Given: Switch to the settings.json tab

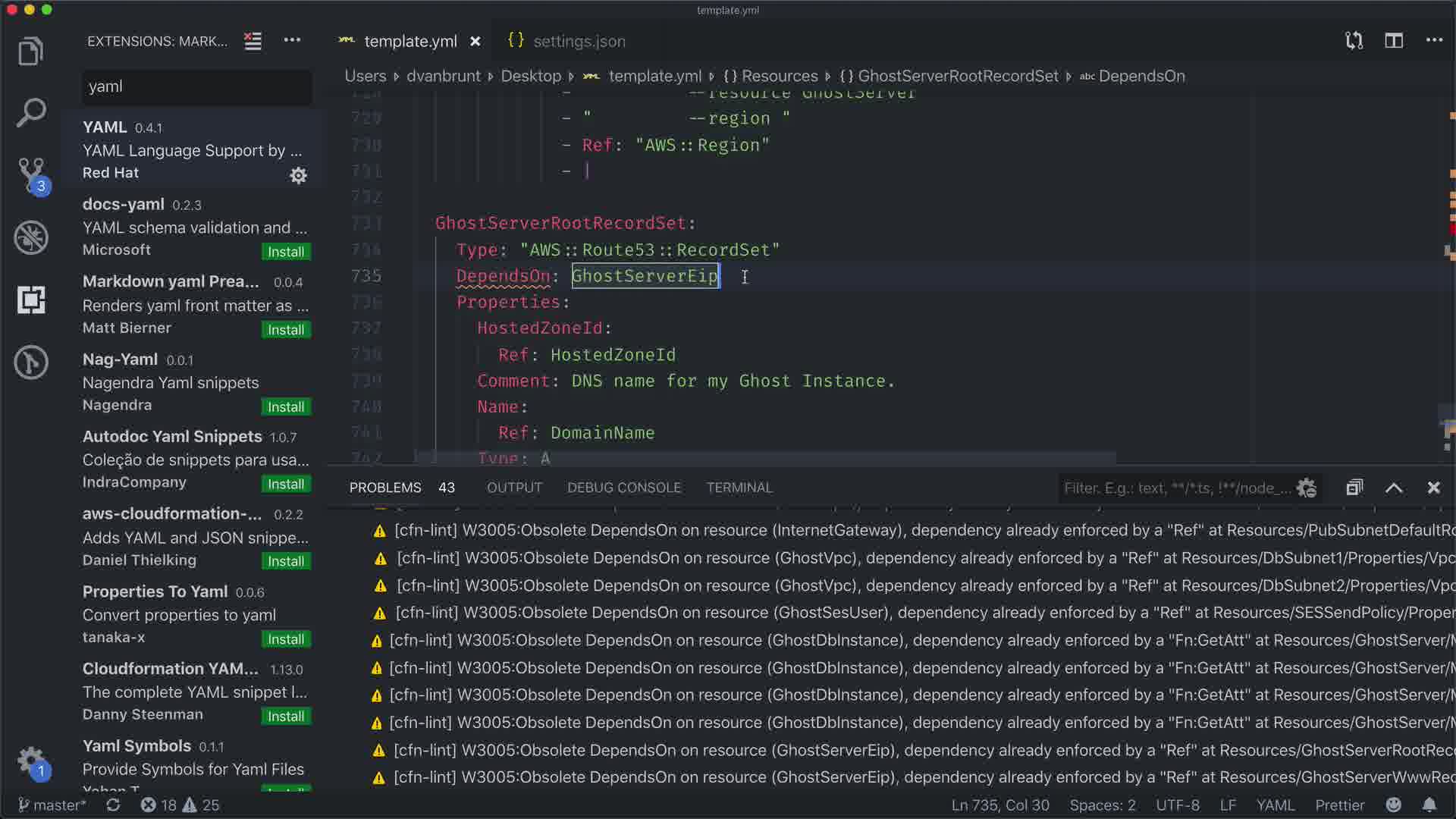Looking at the screenshot, I should click(x=579, y=41).
